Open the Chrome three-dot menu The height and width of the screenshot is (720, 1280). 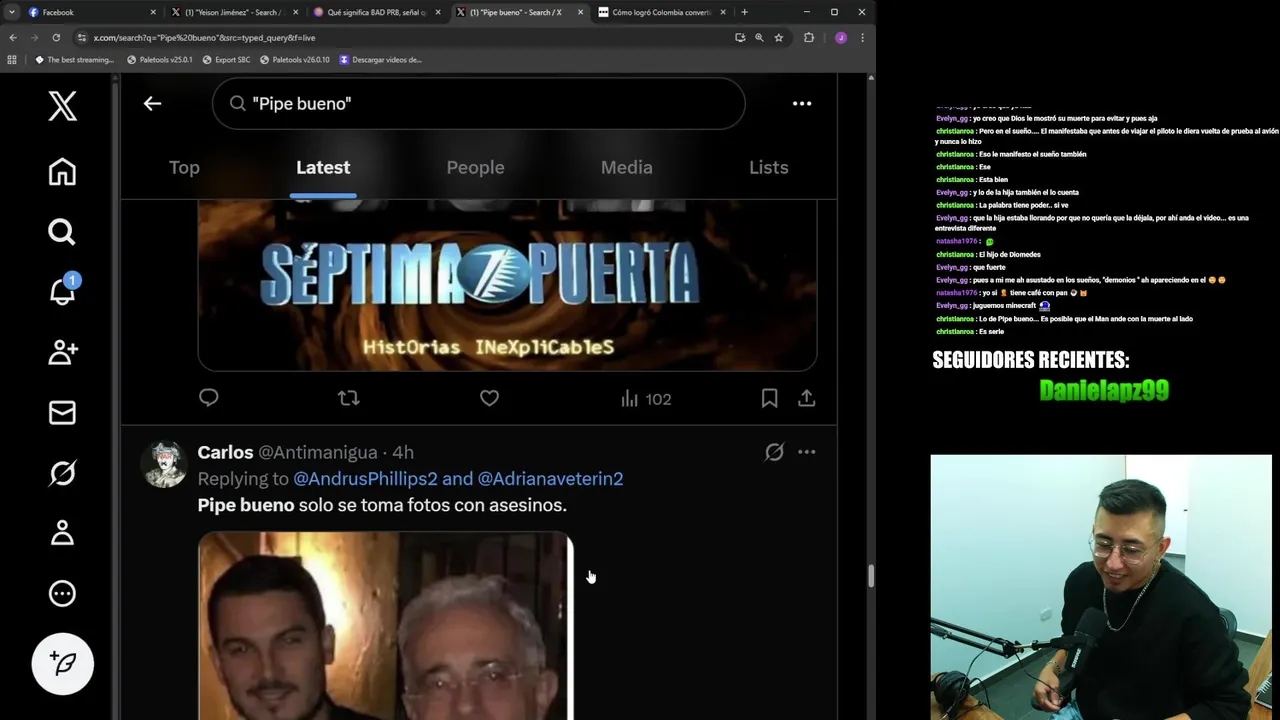(x=862, y=38)
